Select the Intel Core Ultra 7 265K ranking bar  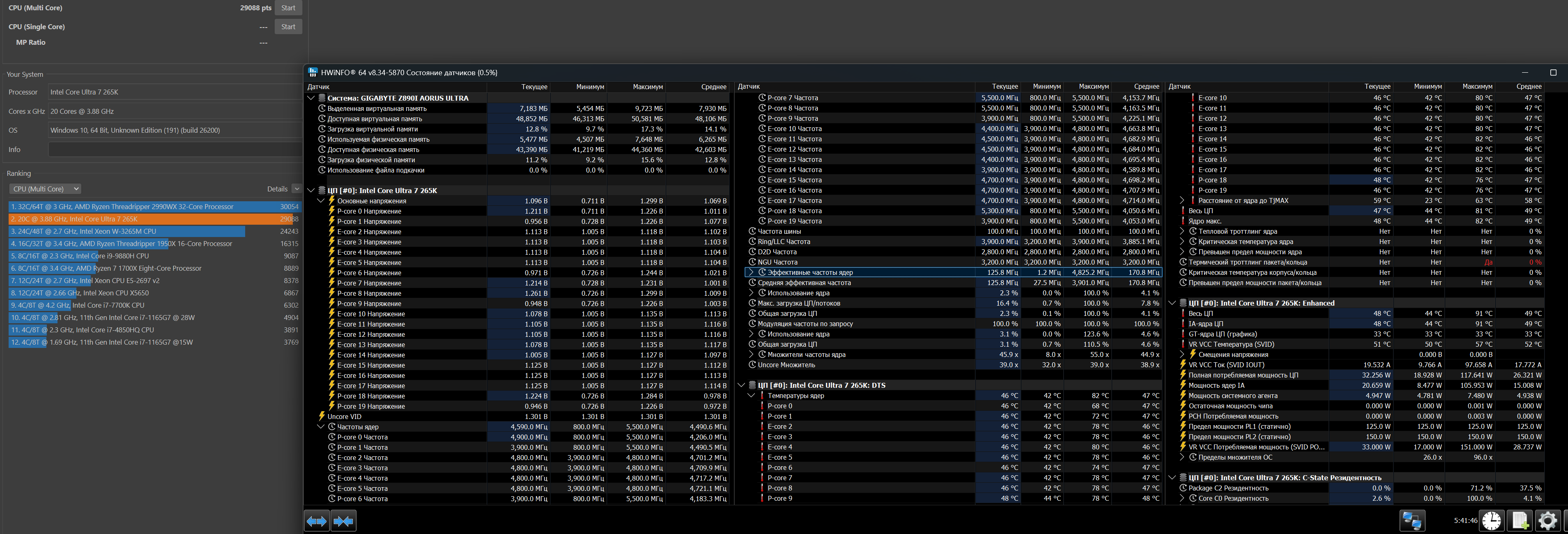click(146, 219)
